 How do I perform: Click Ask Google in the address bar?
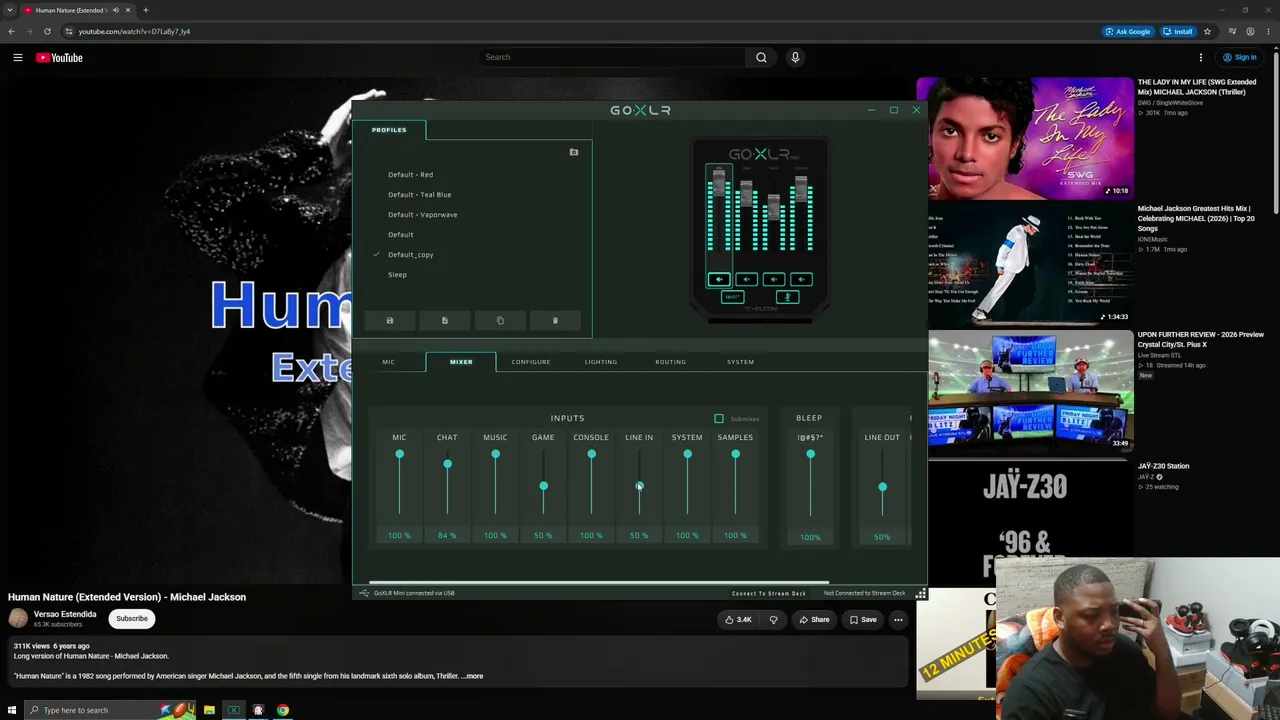(1128, 31)
